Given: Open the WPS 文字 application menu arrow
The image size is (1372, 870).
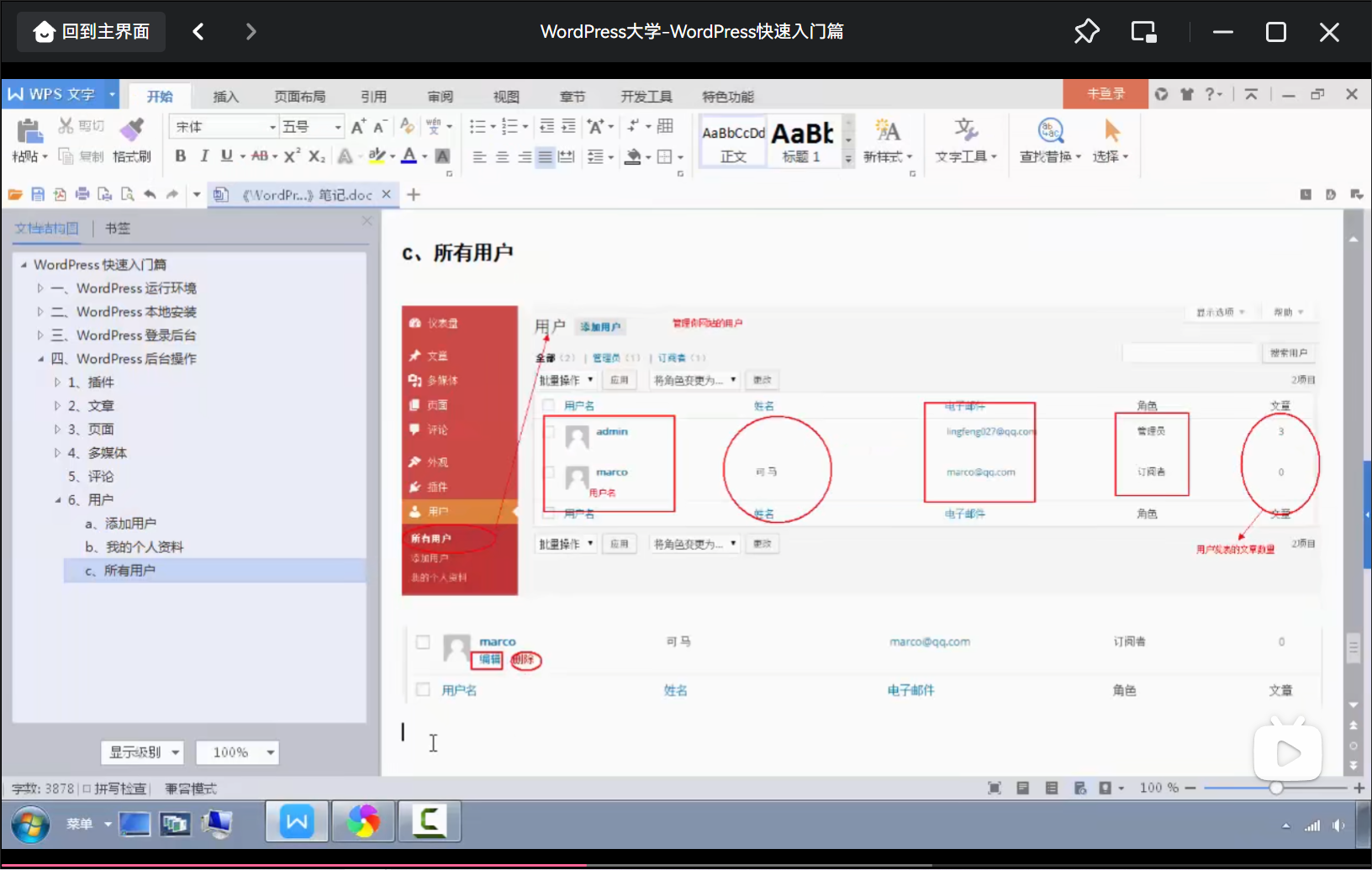Looking at the screenshot, I should (x=111, y=94).
